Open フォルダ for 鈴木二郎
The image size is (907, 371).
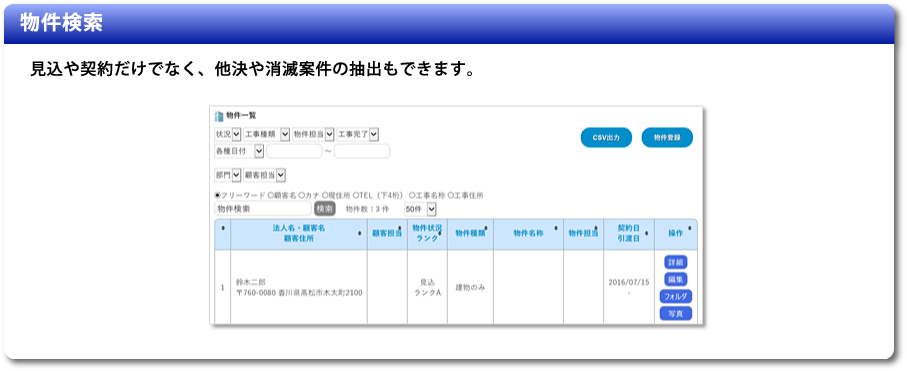(x=676, y=296)
